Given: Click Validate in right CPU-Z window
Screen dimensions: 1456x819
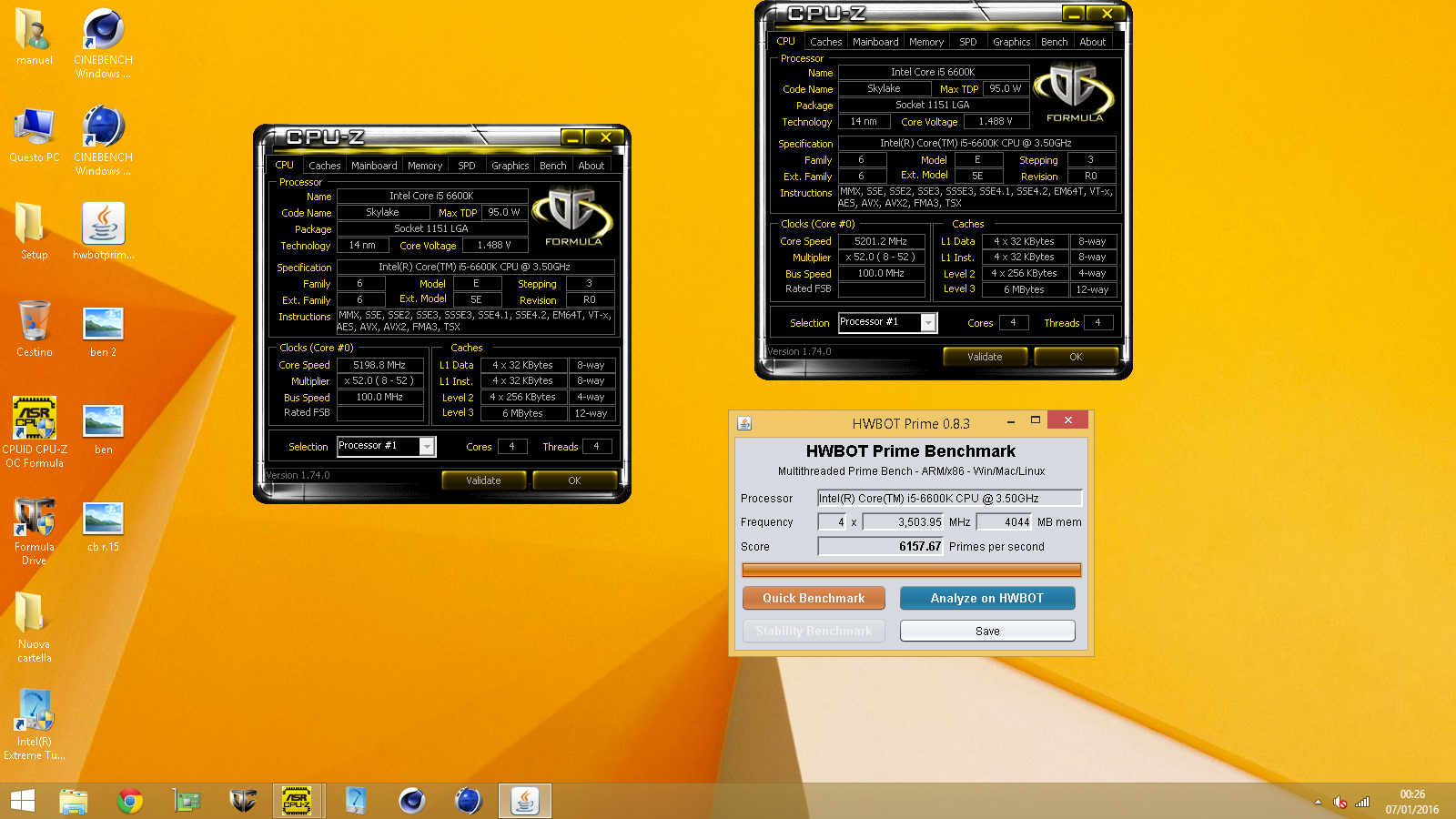Looking at the screenshot, I should pos(985,357).
